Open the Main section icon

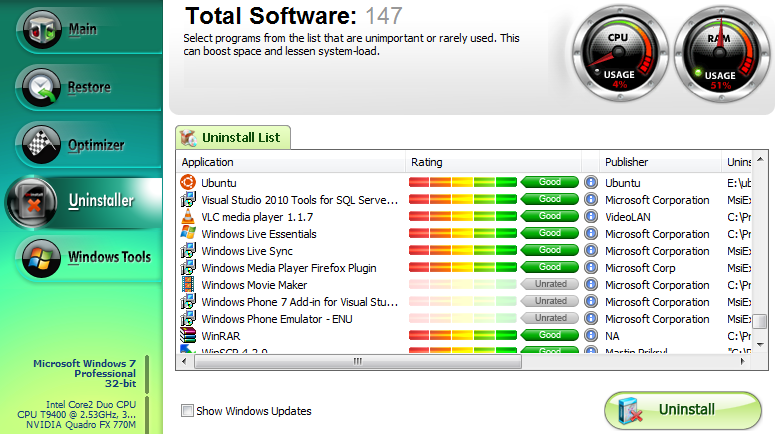[42, 30]
